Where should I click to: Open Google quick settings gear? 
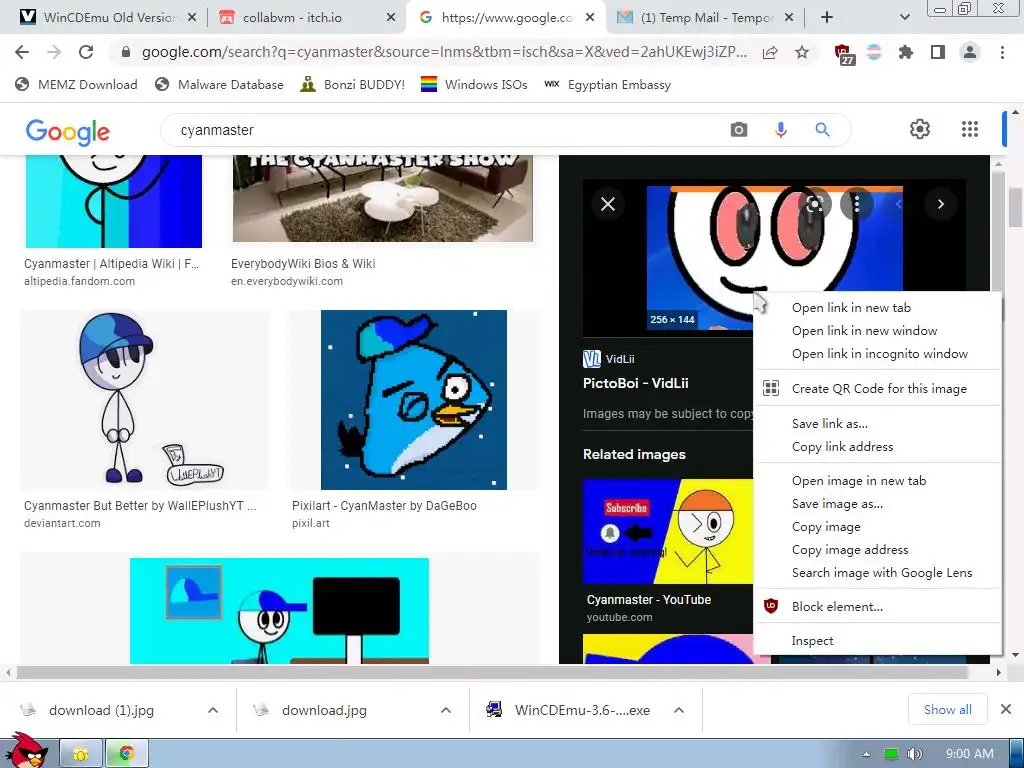(920, 129)
